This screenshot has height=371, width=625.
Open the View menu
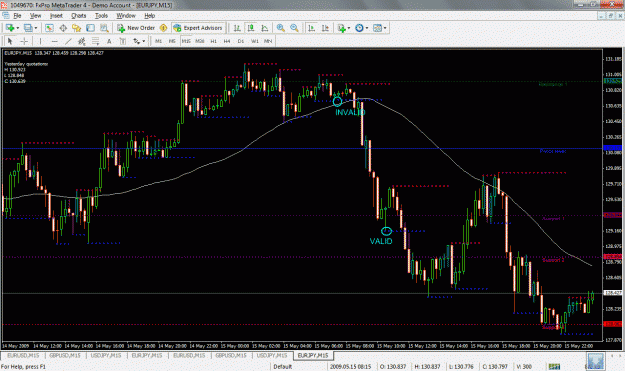pos(35,16)
